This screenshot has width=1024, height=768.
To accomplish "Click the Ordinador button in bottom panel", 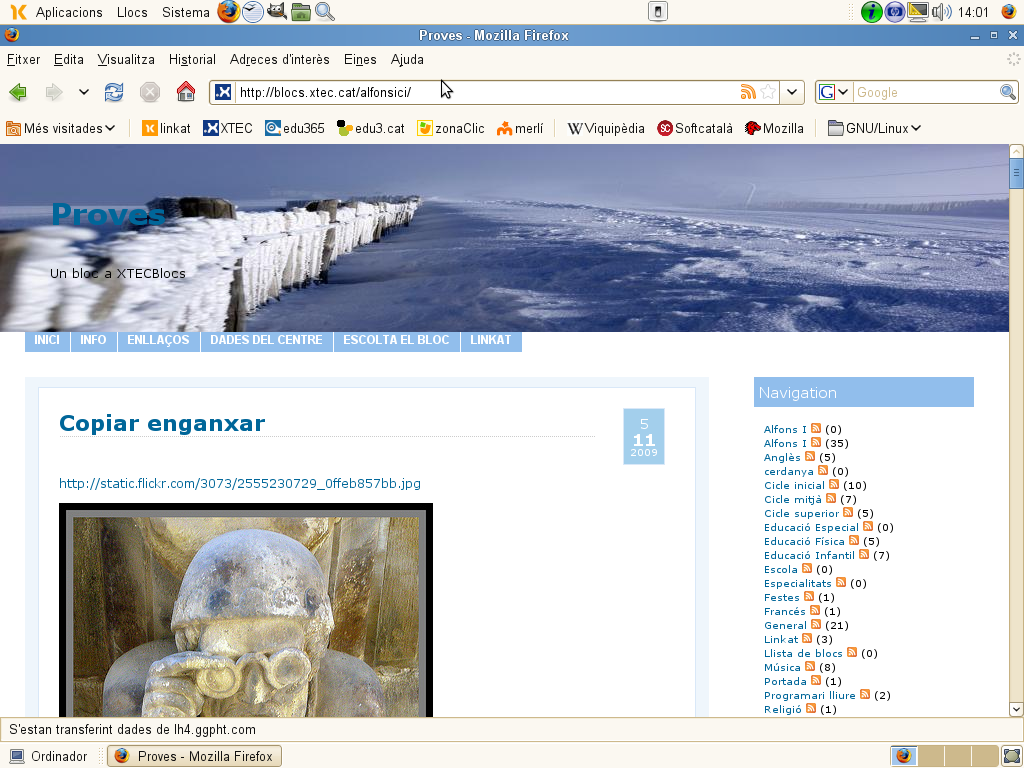I will 49,756.
